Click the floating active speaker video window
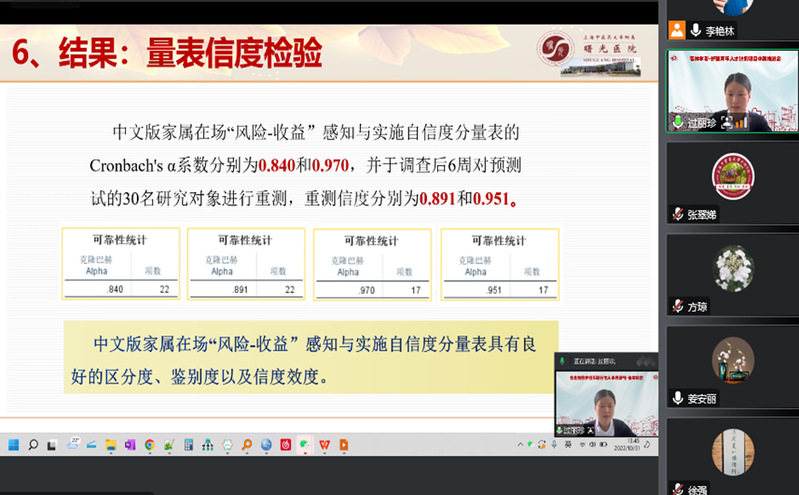The width and height of the screenshot is (799, 495). point(606,400)
